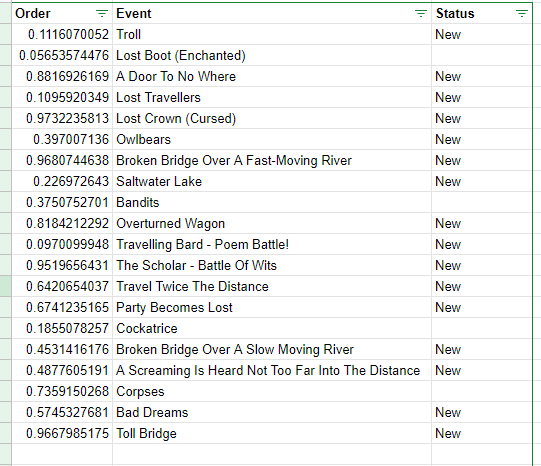
Task: Click the Lost Boot (Enchanted) cell
Action: pyautogui.click(x=272, y=56)
